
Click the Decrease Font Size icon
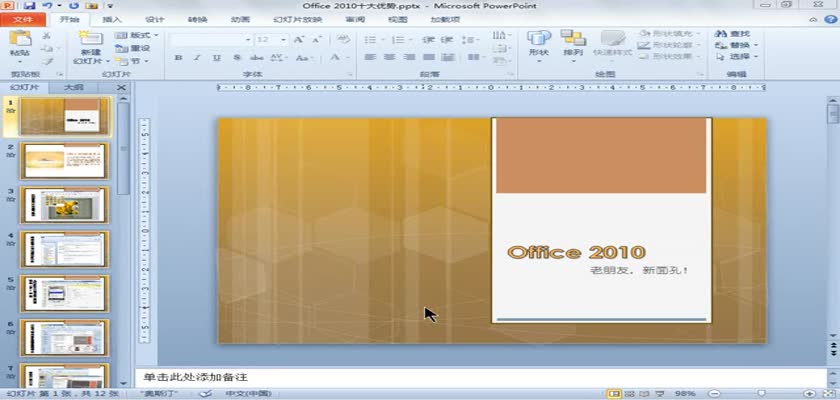coord(317,40)
